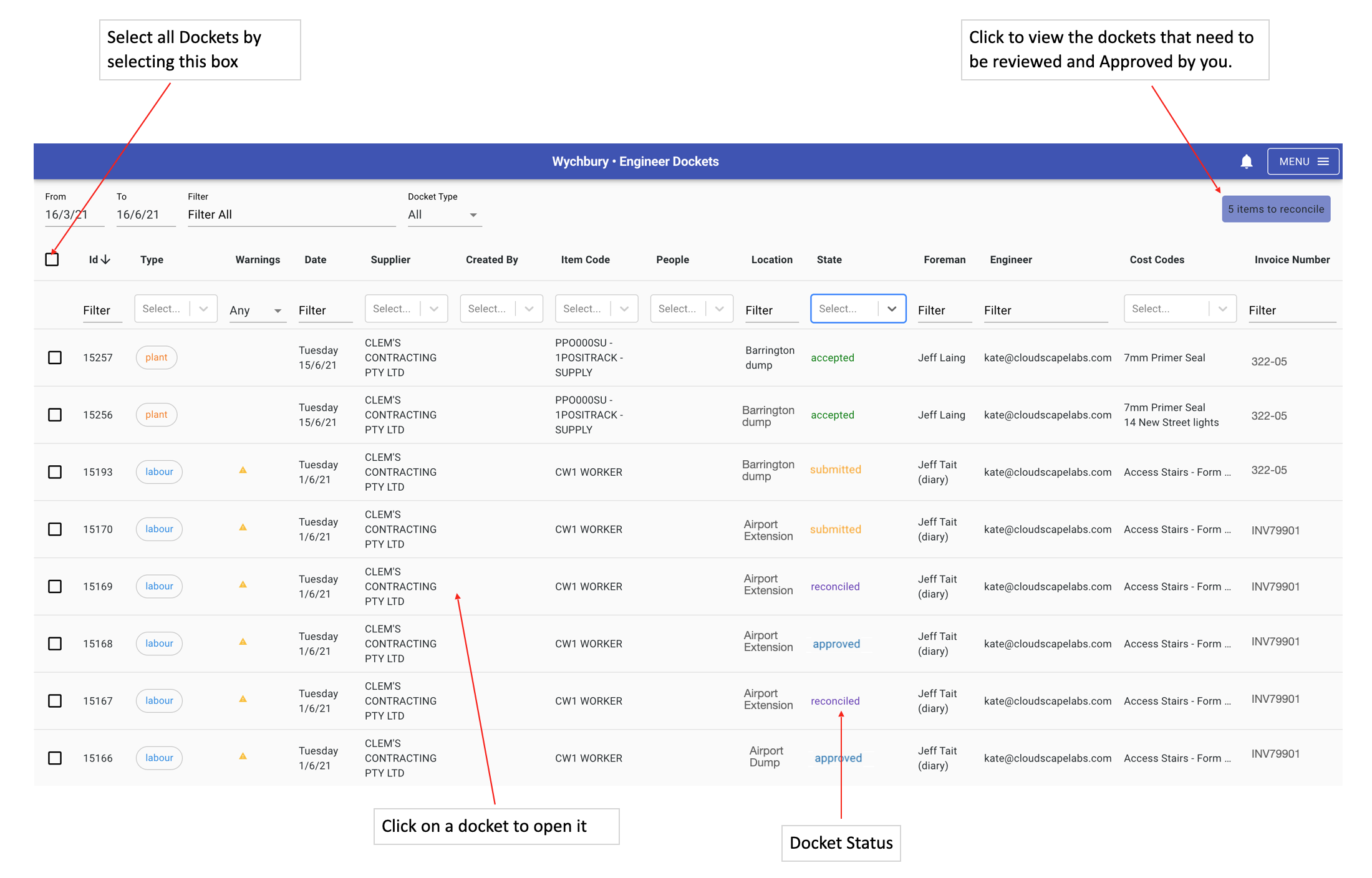This screenshot has height=878, width=1372.
Task: Click warning triangle on docket 15166
Action: coord(243,756)
